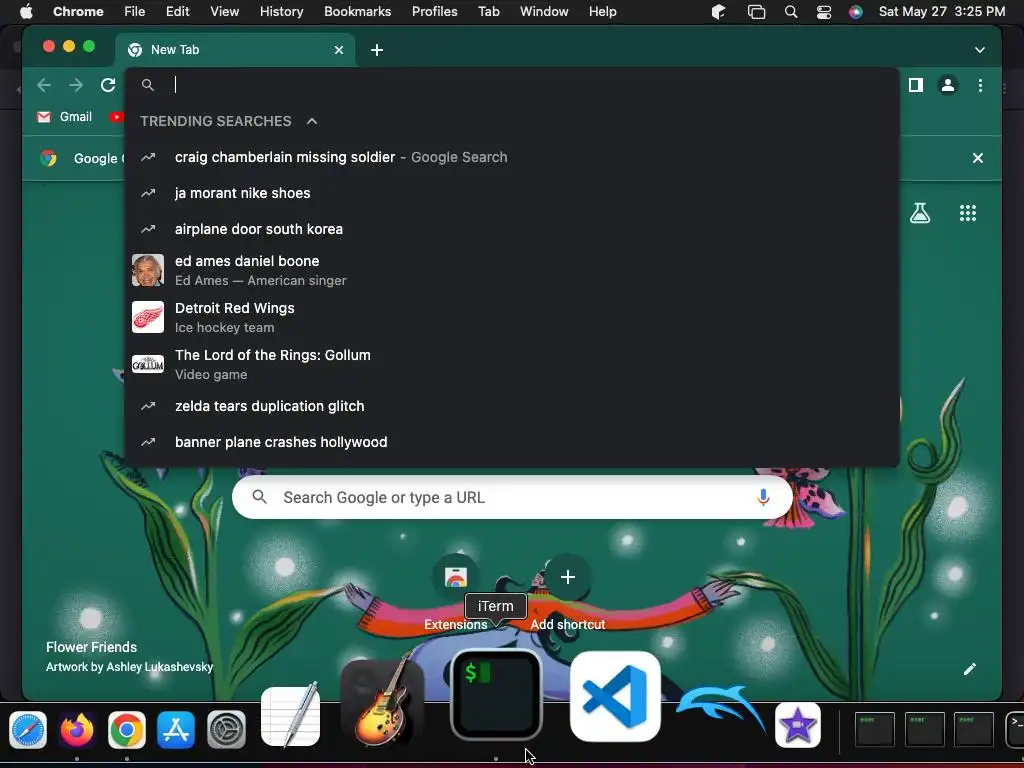Open Chrome Labs flask icon
Screen dimensions: 1024x768
pos(920,213)
